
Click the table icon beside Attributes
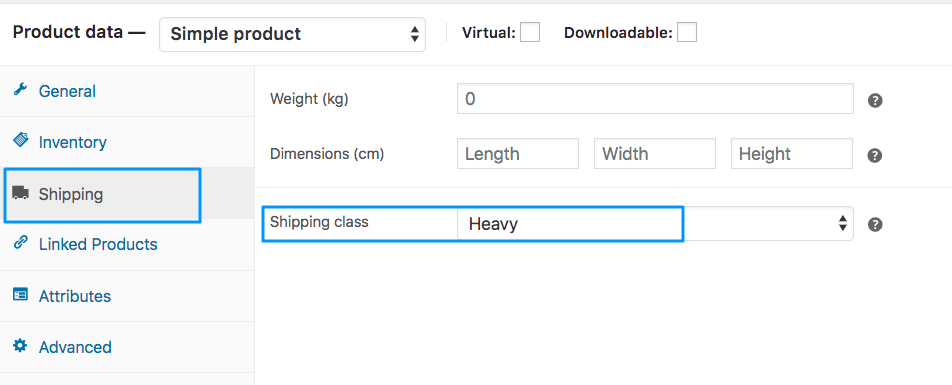click(20, 295)
